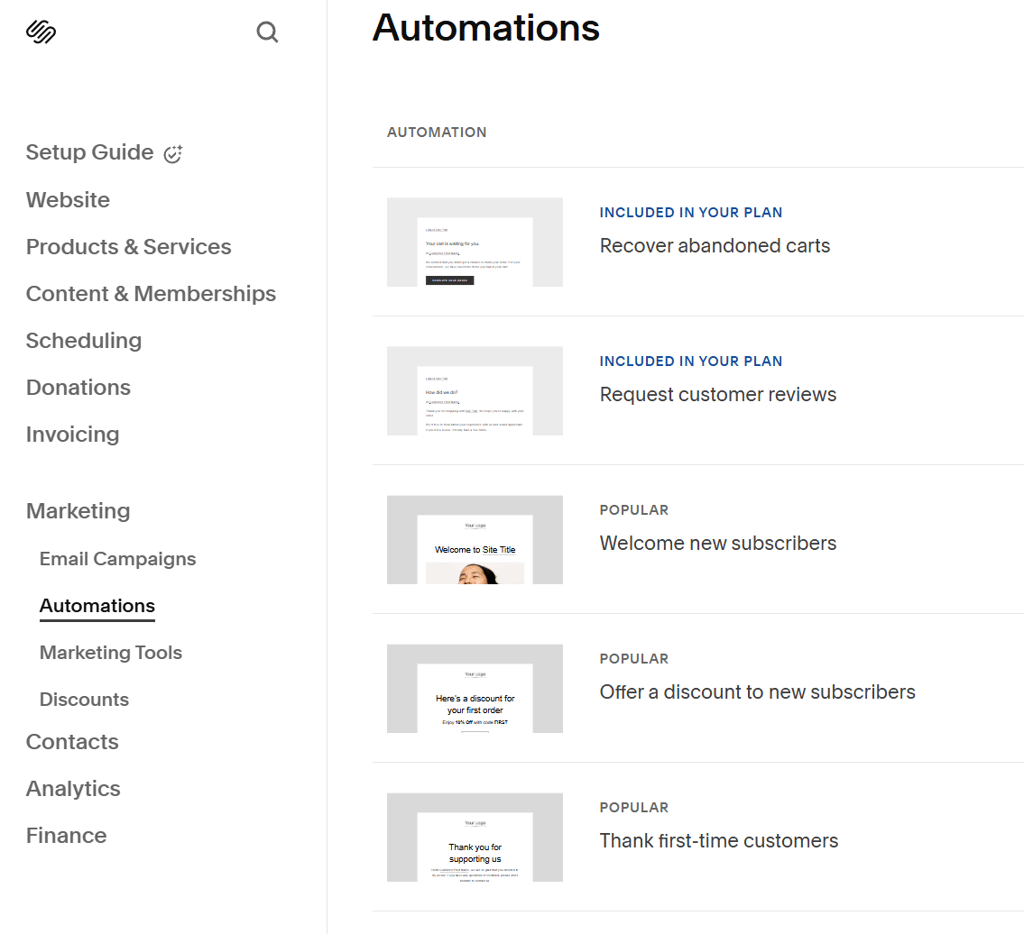Open Contacts section
1024x934 pixels.
coord(72,742)
